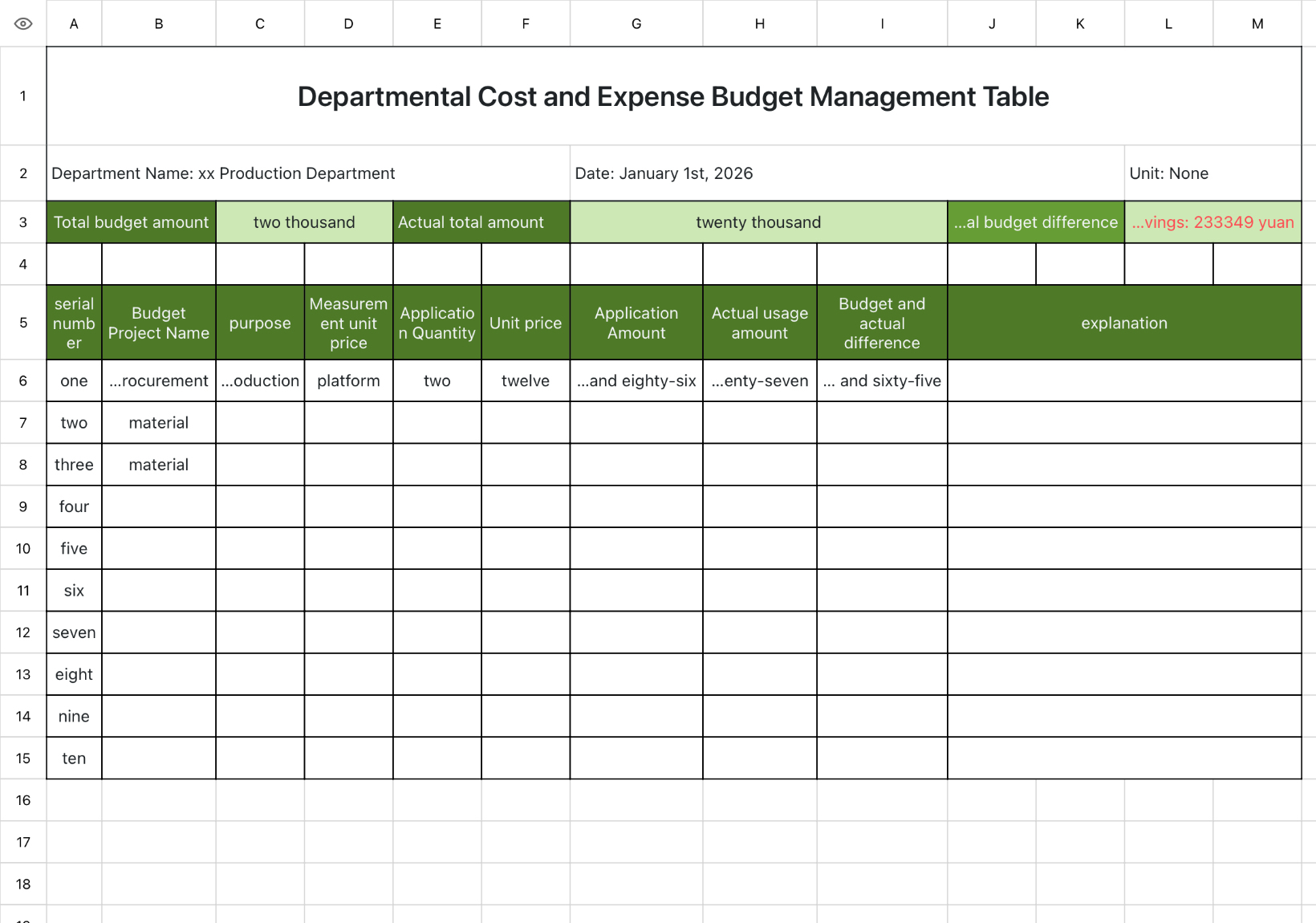
Task: Select column G header
Action: click(636, 23)
